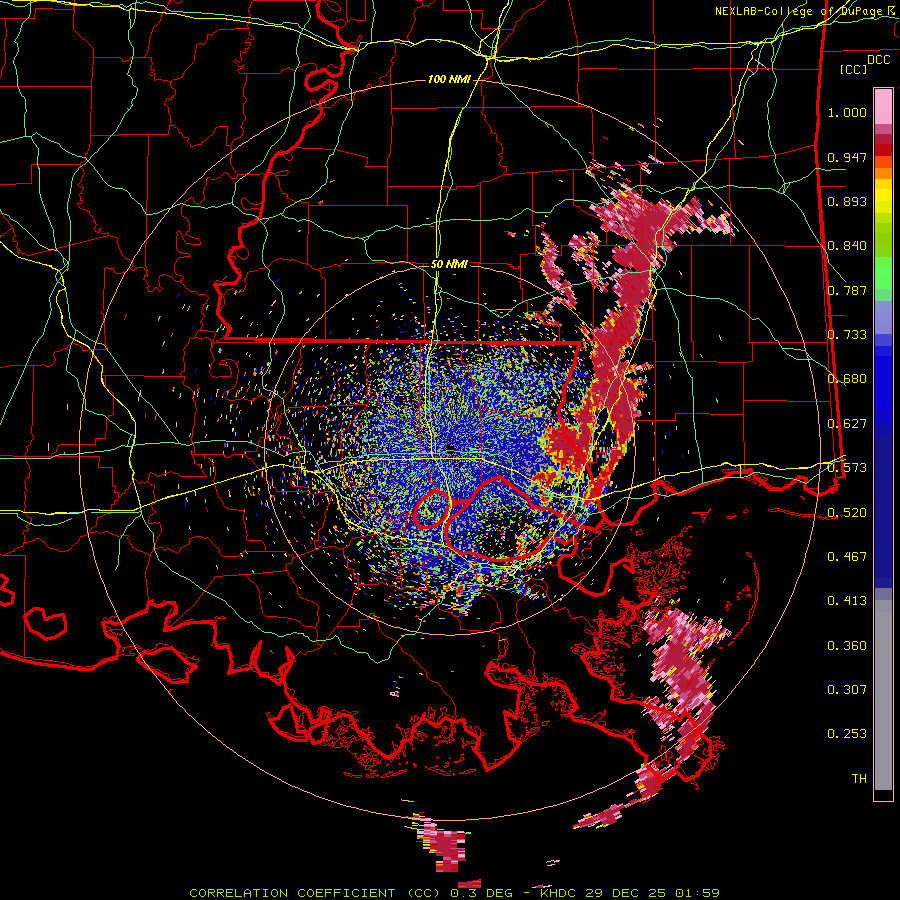Viewport: 900px width, 900px height.
Task: Select the 0.467 legend value
Action: [x=847, y=557]
